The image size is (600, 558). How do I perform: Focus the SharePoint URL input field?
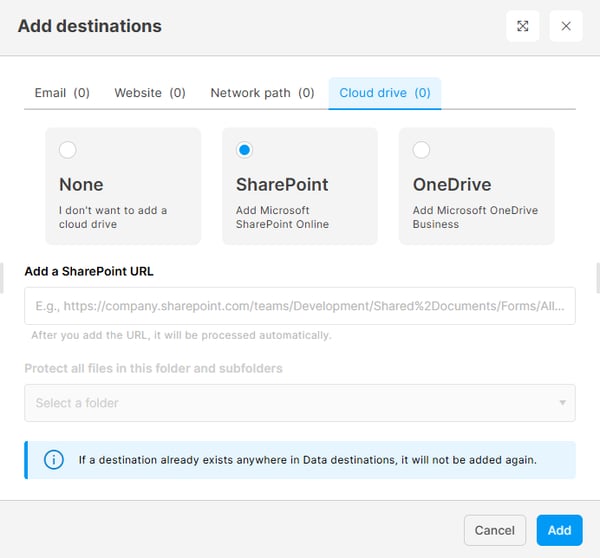point(300,306)
